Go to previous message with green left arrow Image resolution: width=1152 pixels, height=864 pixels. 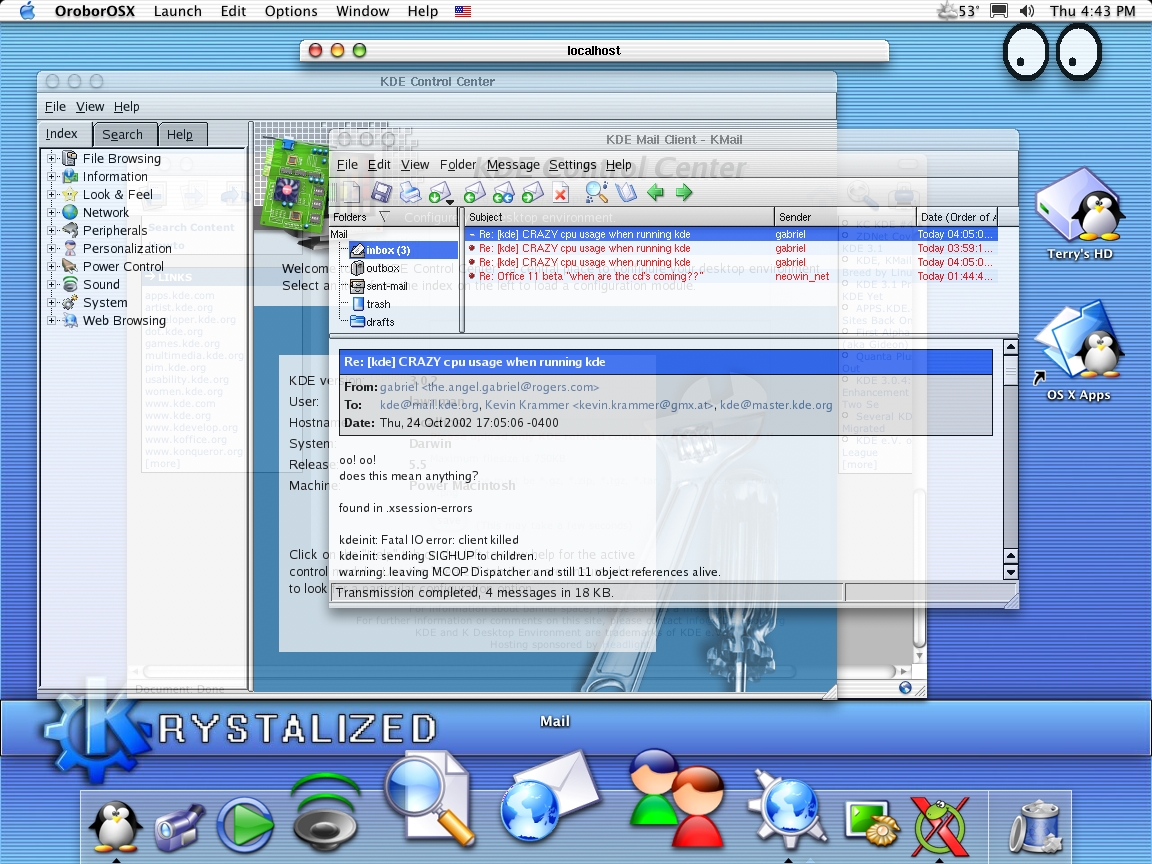point(655,192)
